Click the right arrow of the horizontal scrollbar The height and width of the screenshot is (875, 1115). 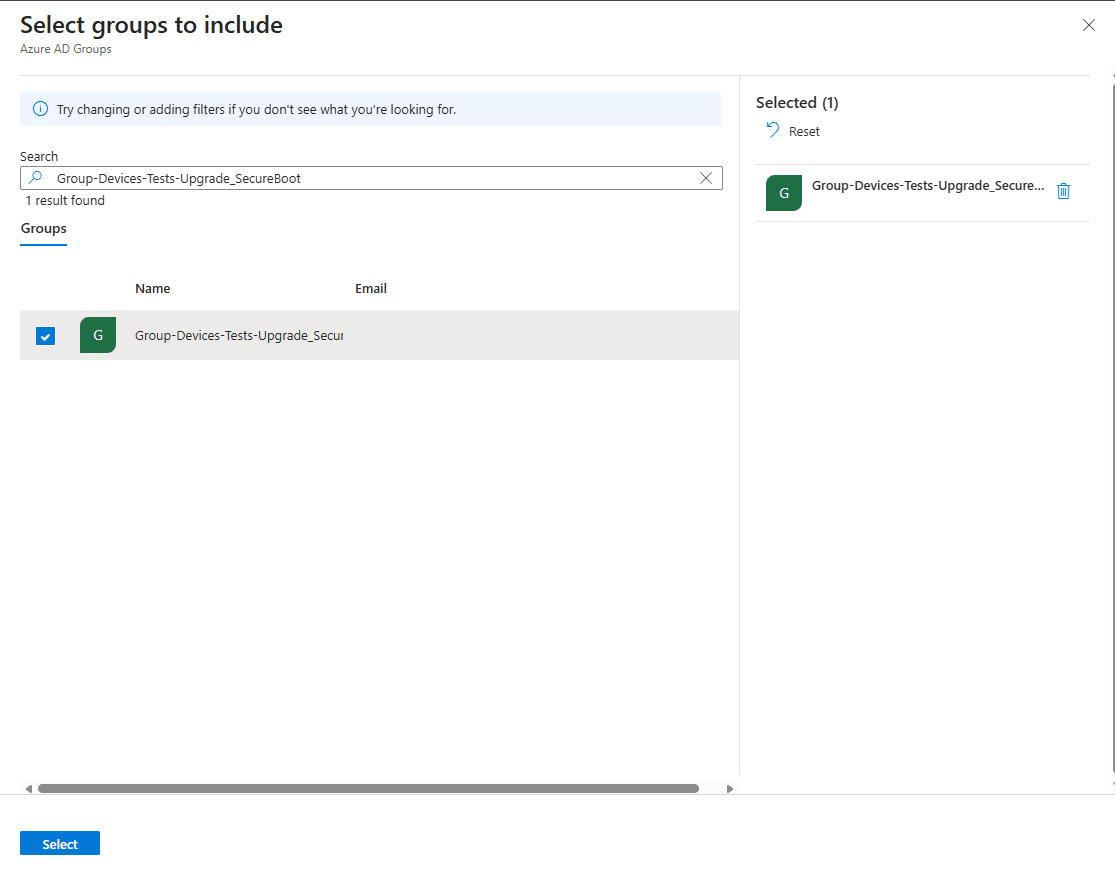coord(730,789)
